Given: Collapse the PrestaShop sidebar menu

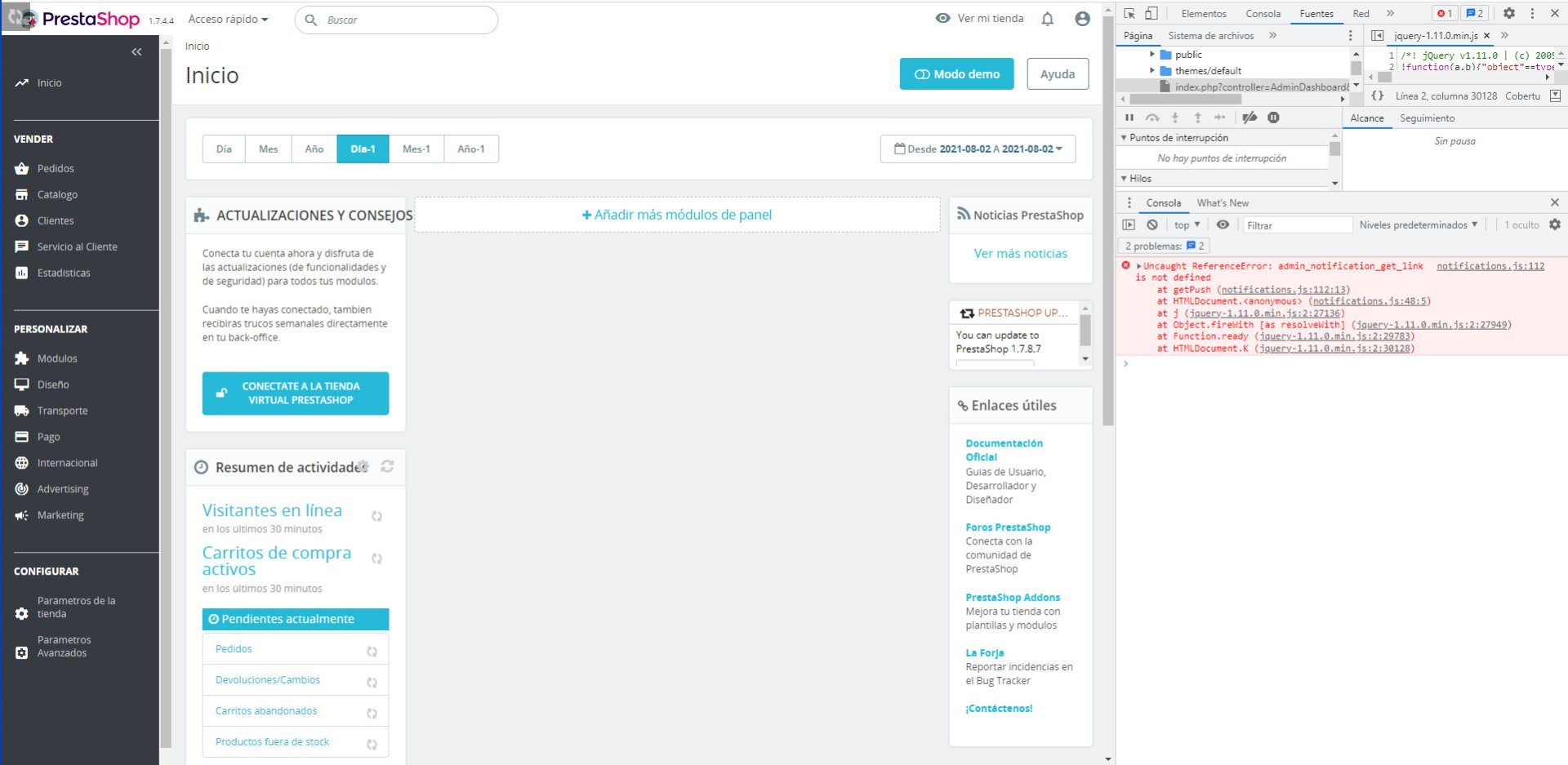Looking at the screenshot, I should tap(136, 52).
